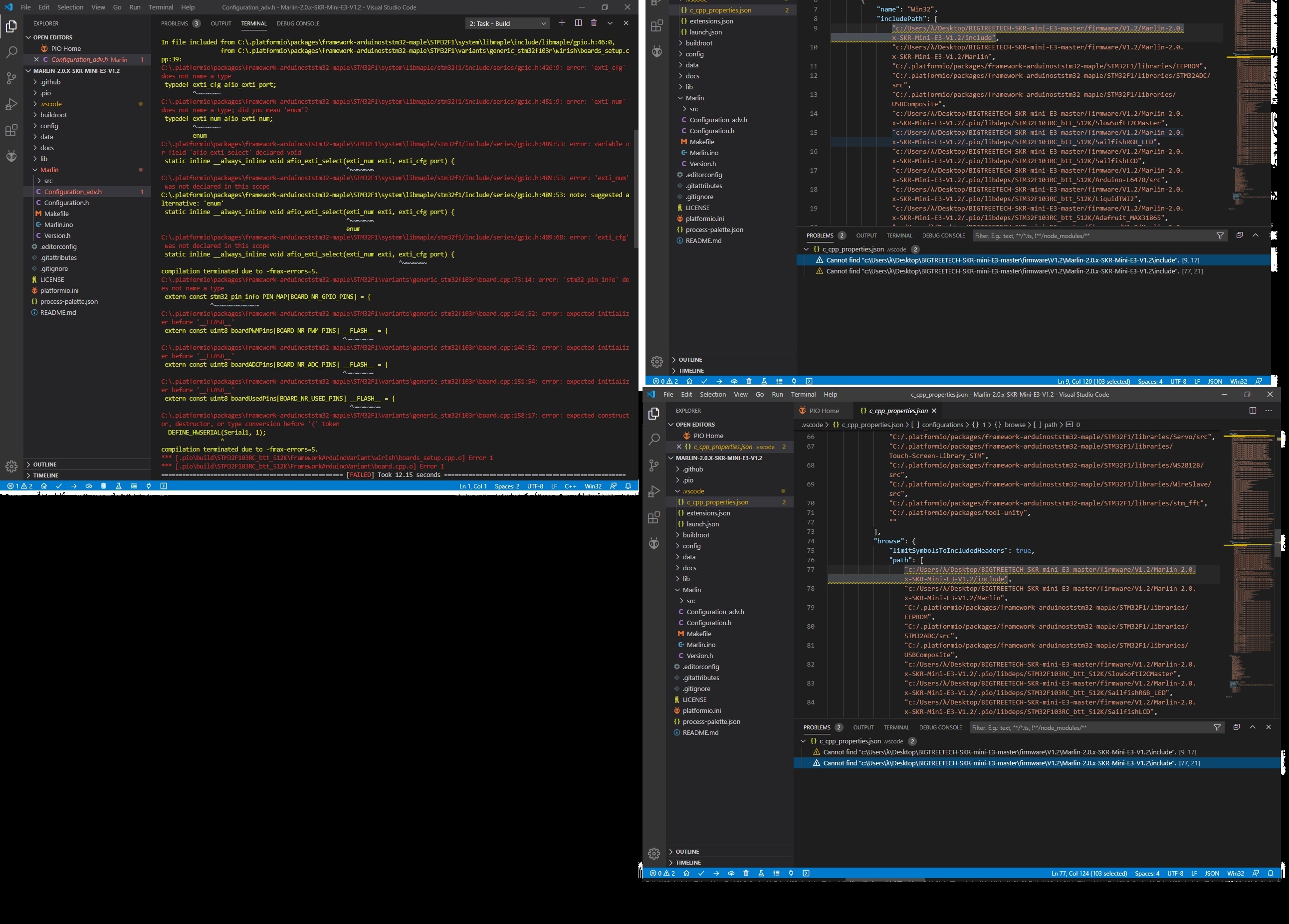Toggle more filters funnel in bottom-right Problems panel

[1217, 727]
